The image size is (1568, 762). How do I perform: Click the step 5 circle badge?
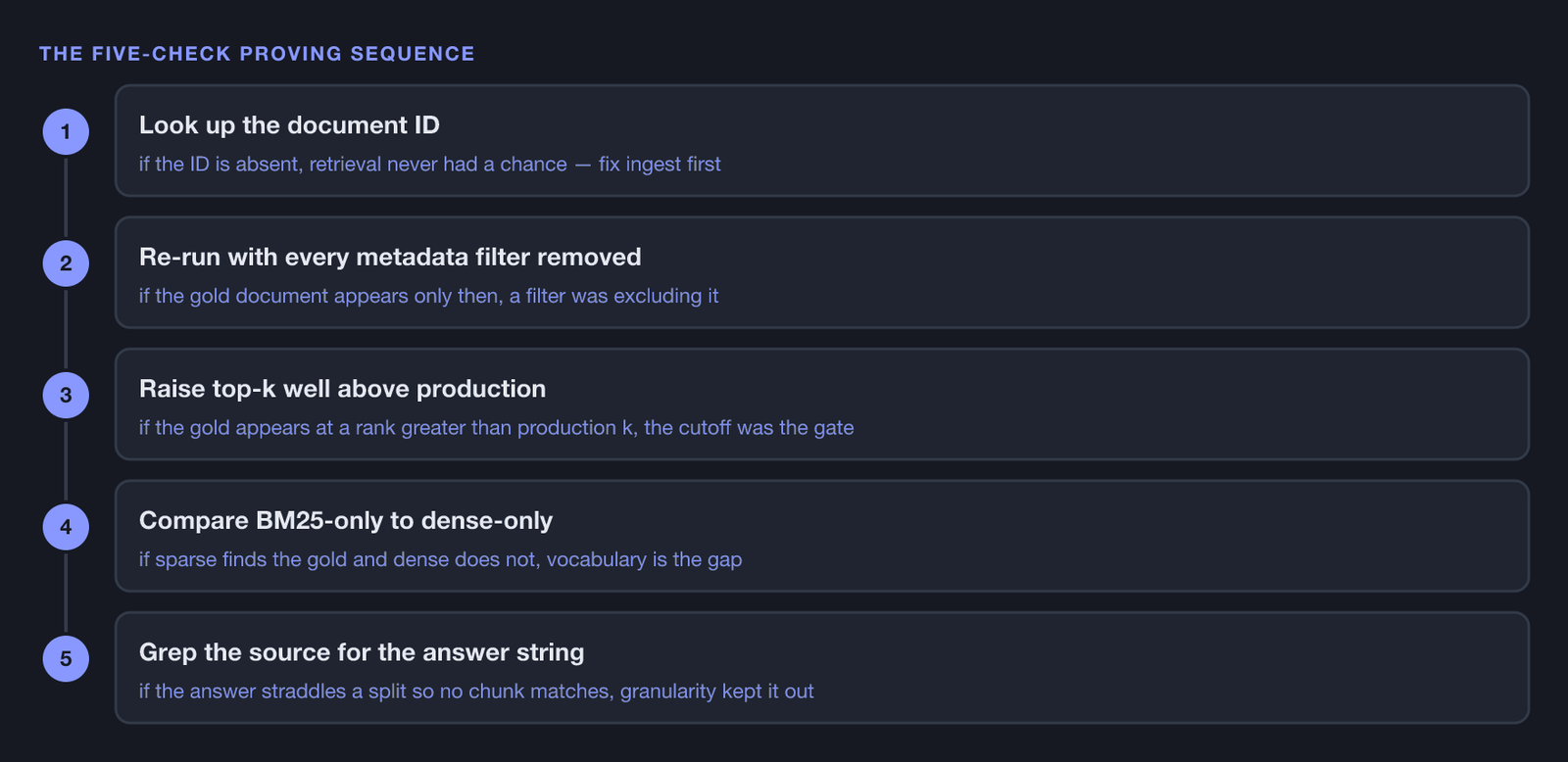click(66, 658)
